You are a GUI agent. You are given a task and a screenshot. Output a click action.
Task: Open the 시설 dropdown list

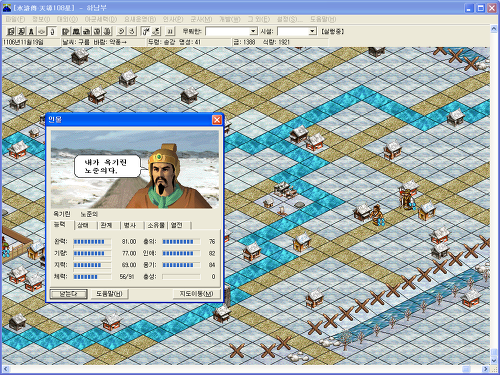click(312, 31)
